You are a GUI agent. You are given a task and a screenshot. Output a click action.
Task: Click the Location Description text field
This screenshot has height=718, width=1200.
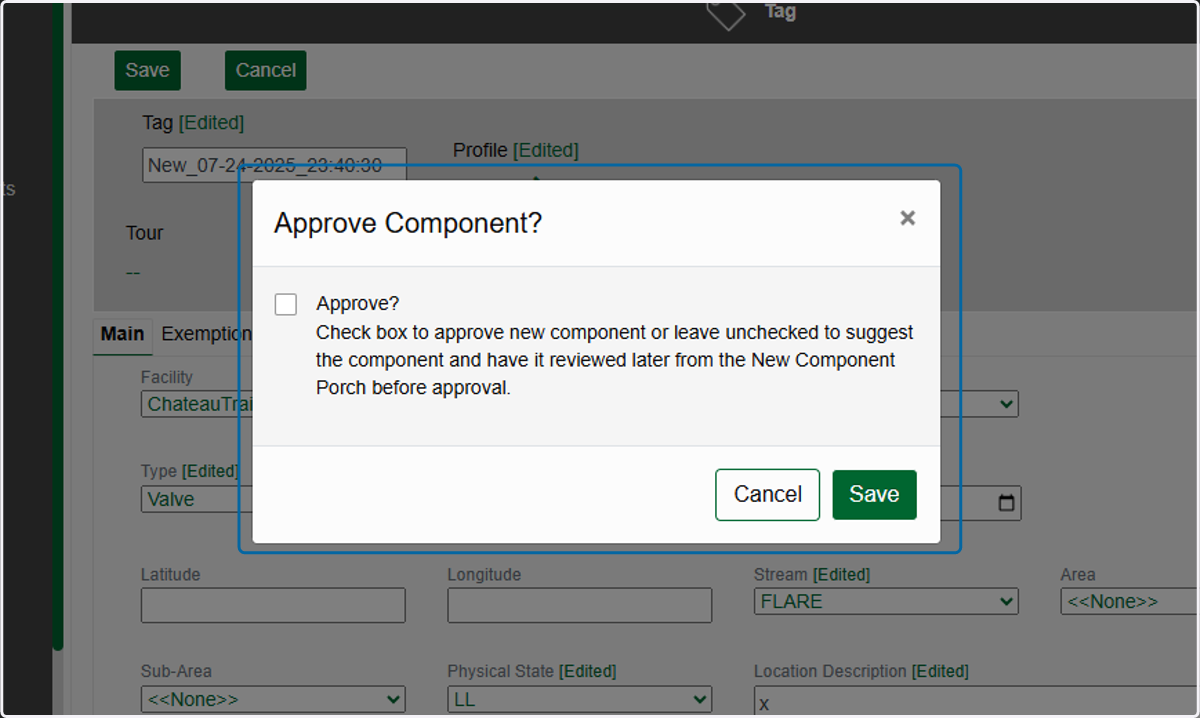coord(977,702)
